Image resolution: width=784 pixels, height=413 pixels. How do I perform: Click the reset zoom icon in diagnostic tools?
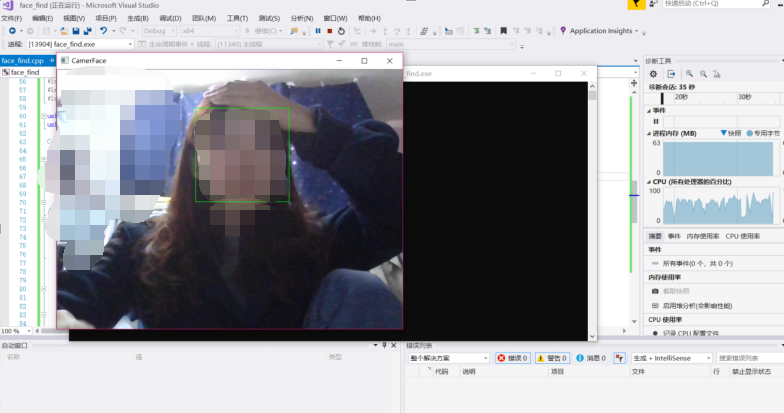[717, 74]
